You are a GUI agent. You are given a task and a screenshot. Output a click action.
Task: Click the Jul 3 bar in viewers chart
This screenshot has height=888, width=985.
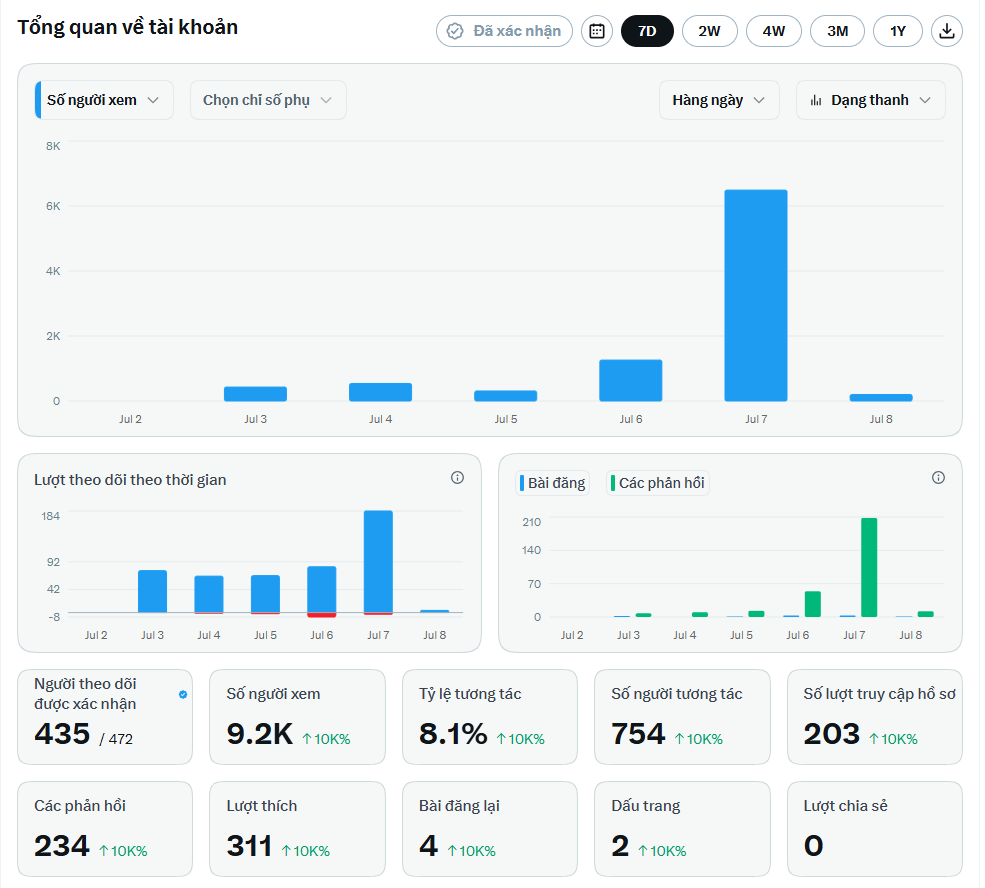coord(256,394)
